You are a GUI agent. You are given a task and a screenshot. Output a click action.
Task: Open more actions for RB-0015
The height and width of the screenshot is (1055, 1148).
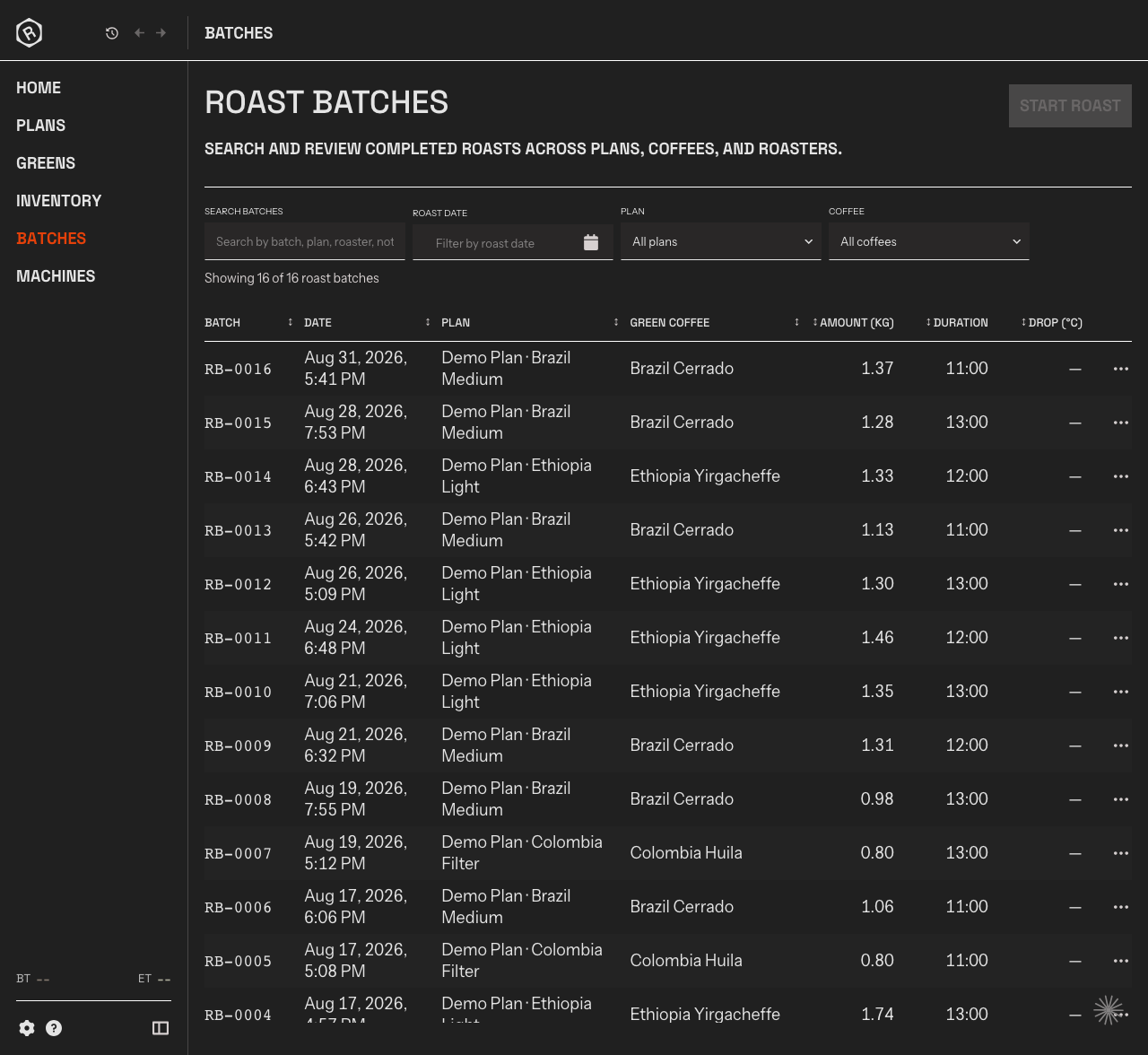tap(1121, 423)
